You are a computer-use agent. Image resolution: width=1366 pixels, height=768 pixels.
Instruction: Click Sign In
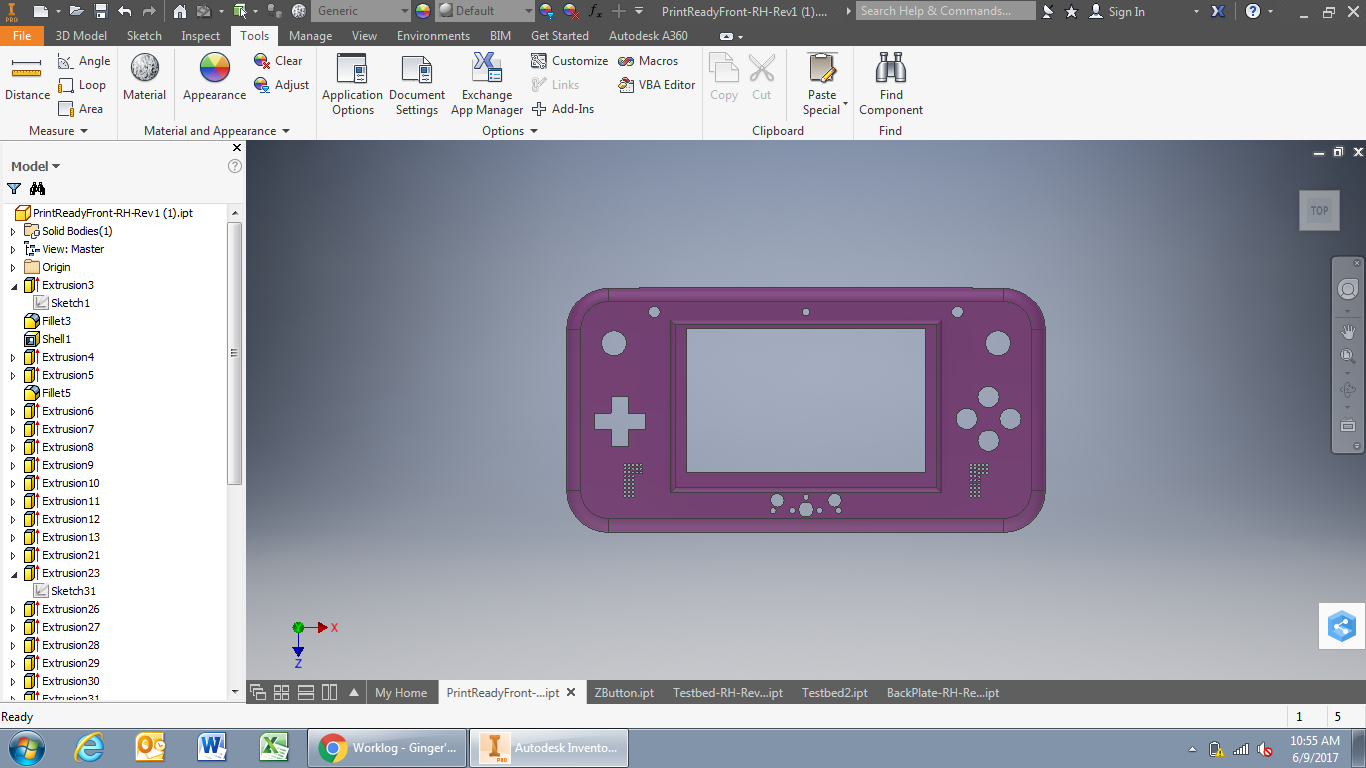[1117, 11]
